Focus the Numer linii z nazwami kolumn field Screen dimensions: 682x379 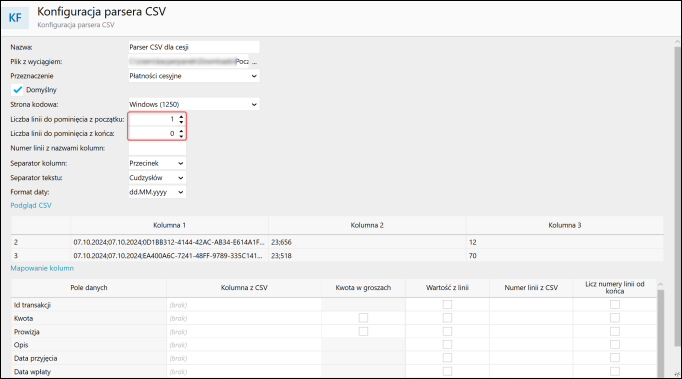tap(157, 148)
